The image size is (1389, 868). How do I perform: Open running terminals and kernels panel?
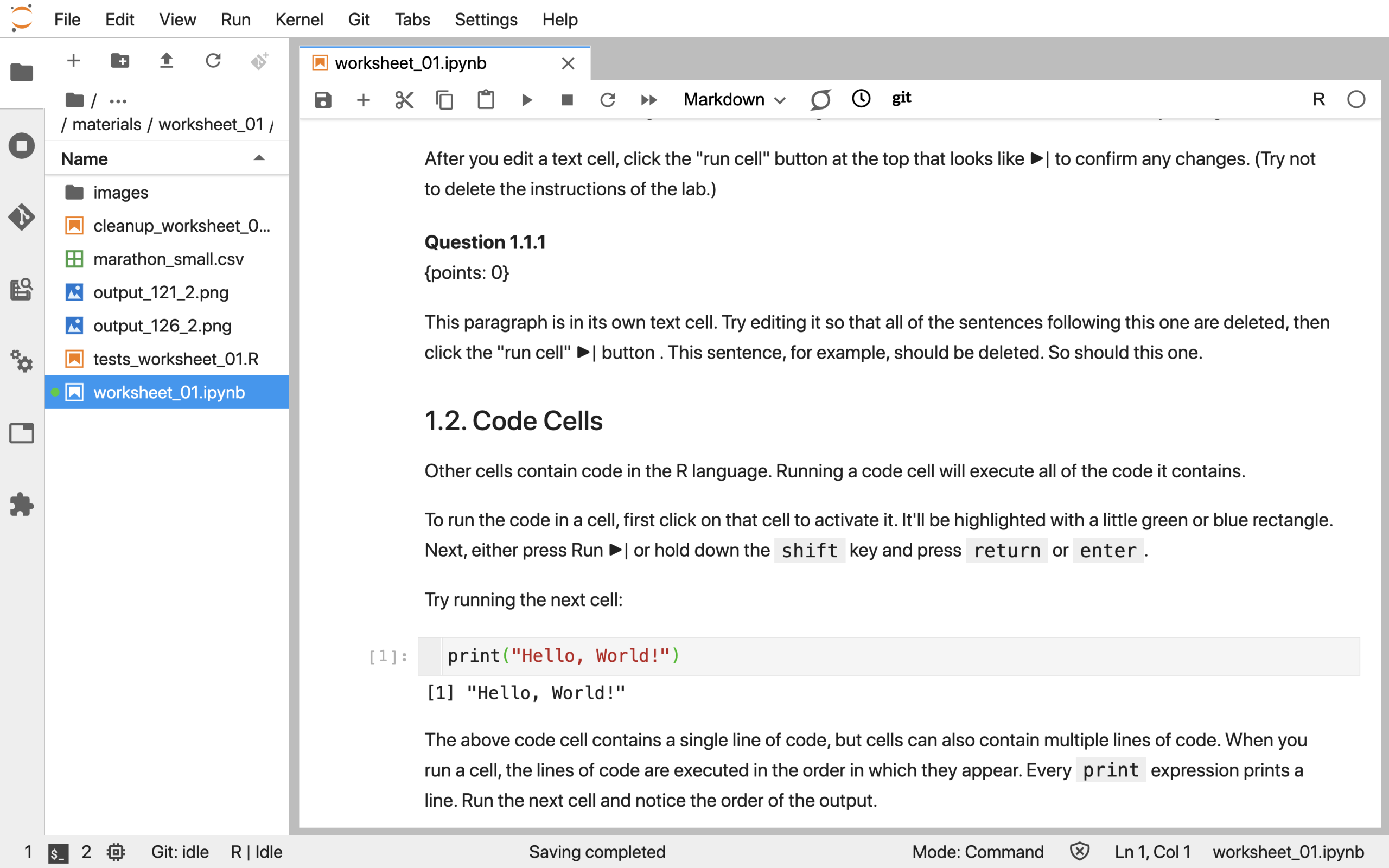[x=22, y=146]
